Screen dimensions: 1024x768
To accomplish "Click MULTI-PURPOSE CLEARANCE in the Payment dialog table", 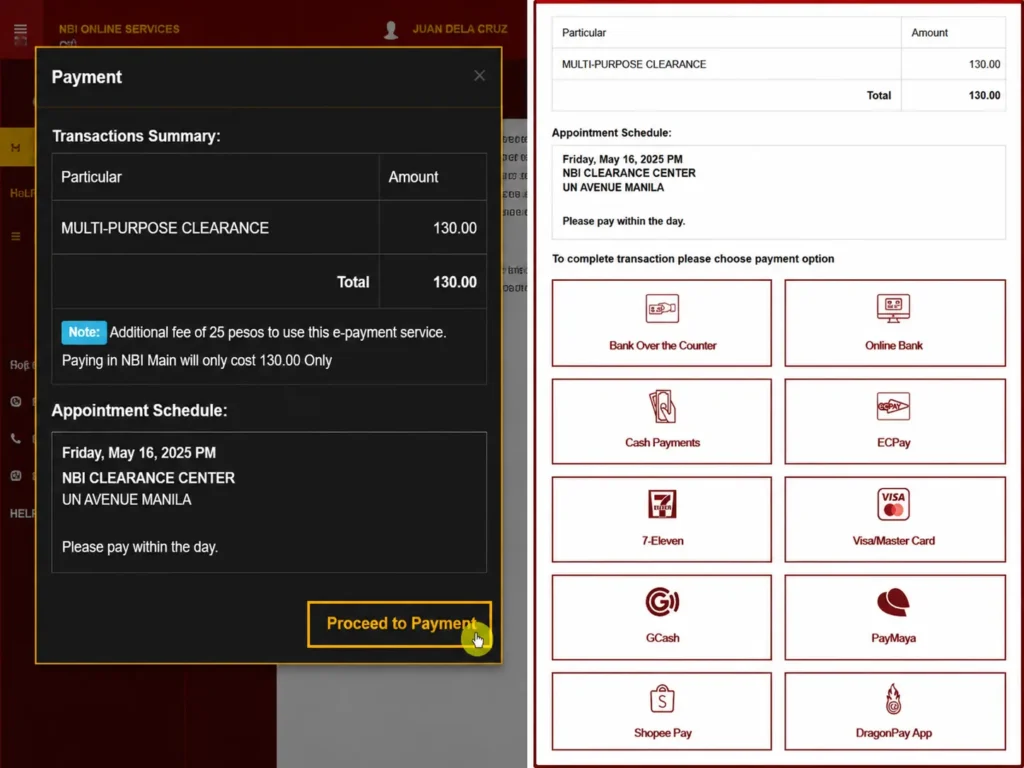I will (165, 228).
